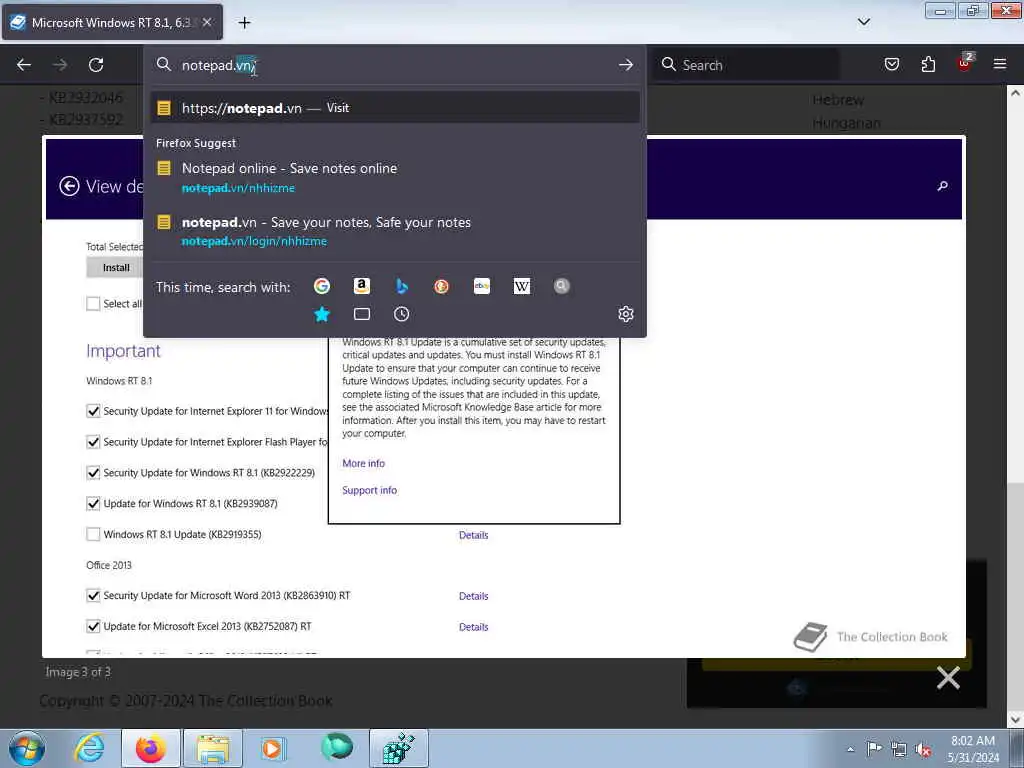Search bookmarks with the star icon

coord(321,314)
